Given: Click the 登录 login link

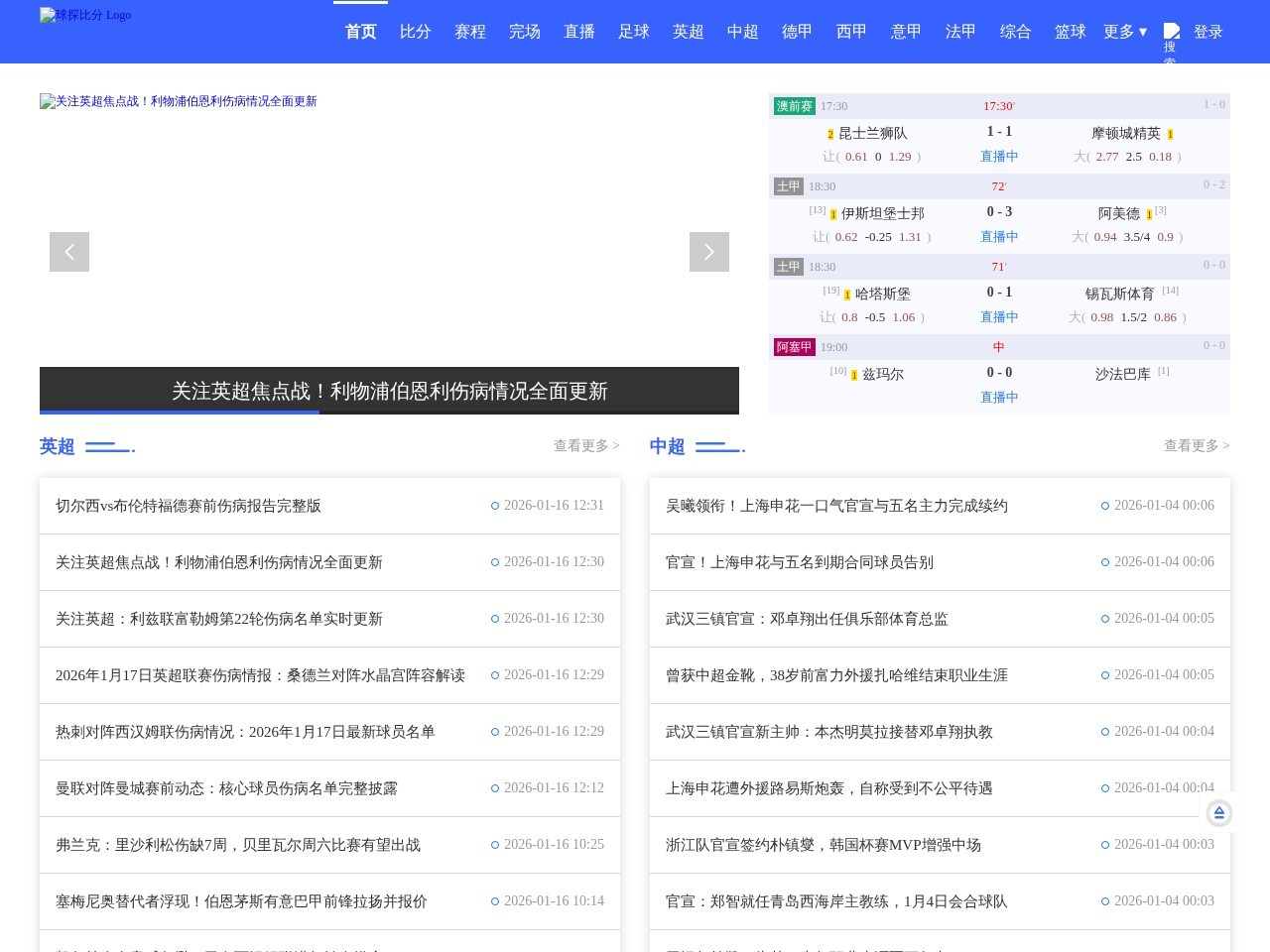Looking at the screenshot, I should [x=1208, y=32].
